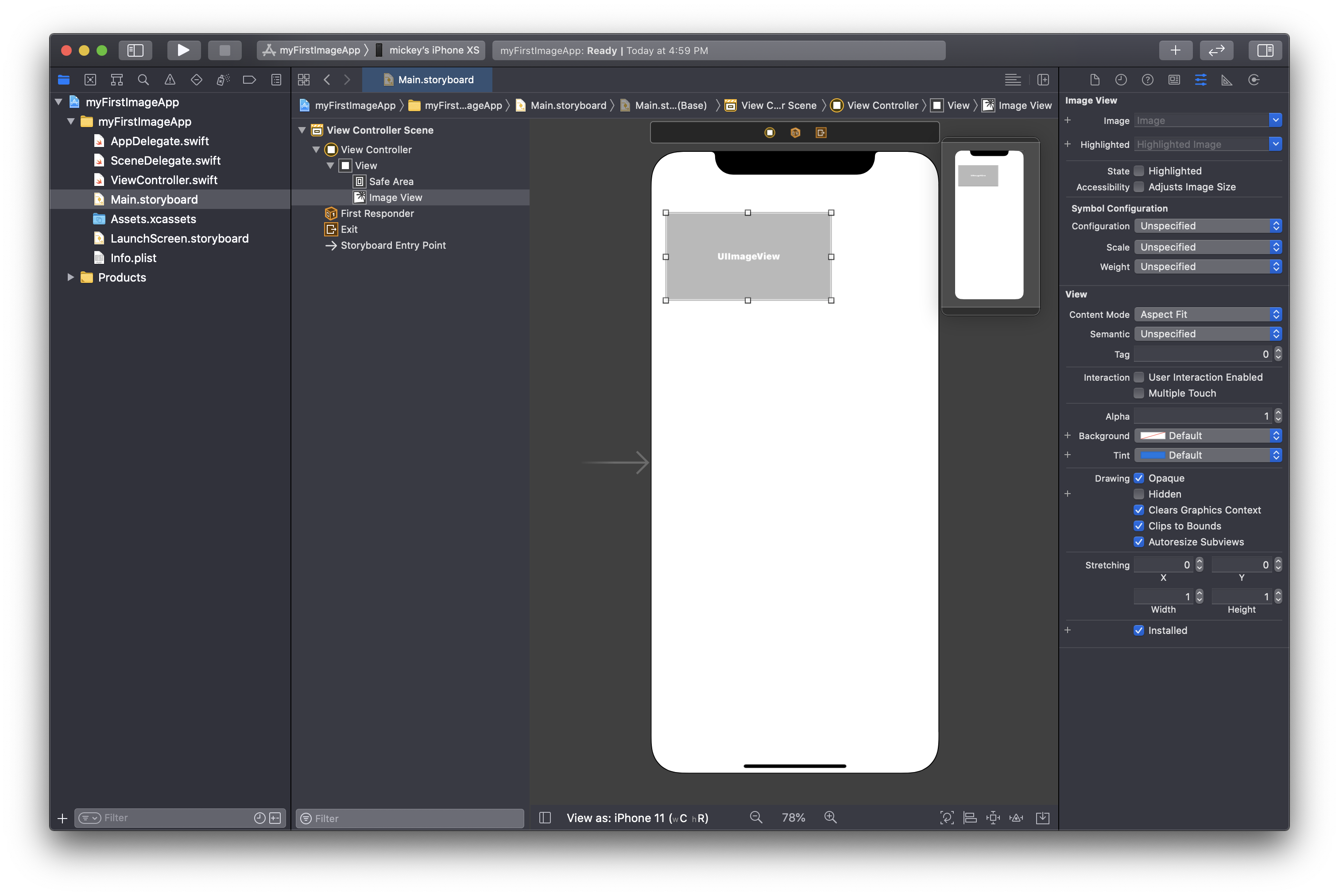The width and height of the screenshot is (1339, 896).
Task: Toggle the document outline panel
Action: click(x=545, y=818)
